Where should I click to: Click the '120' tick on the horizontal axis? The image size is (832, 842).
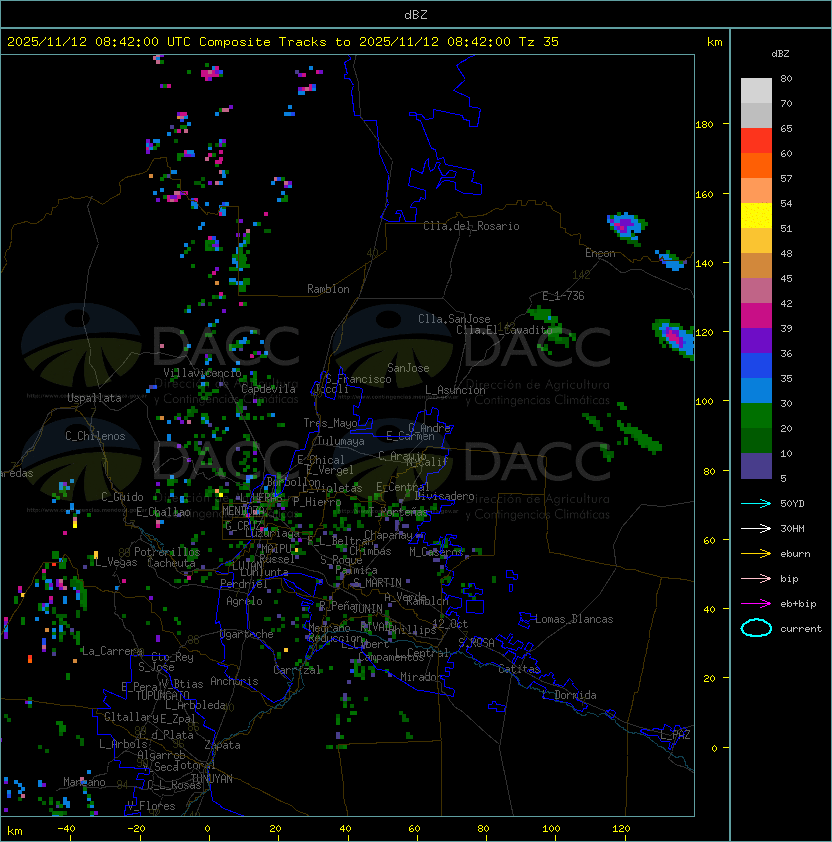click(621, 829)
